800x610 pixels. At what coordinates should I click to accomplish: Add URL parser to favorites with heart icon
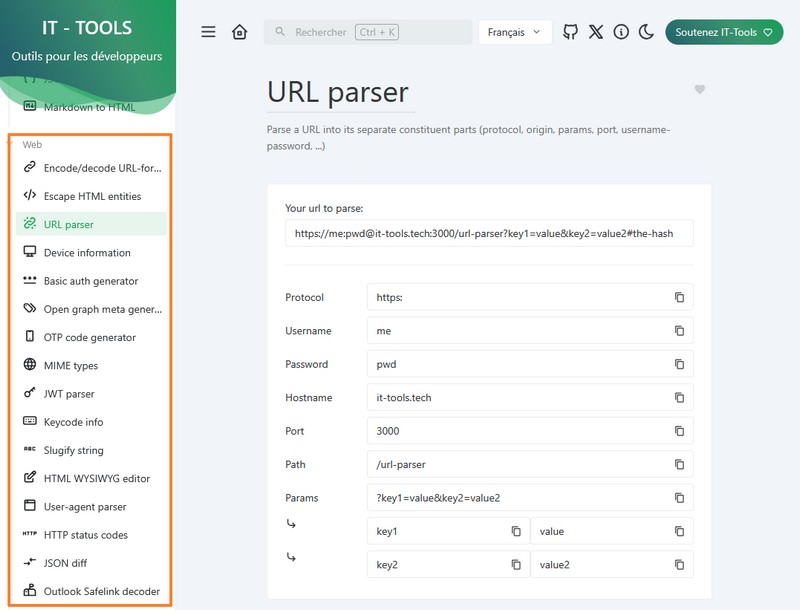[700, 90]
